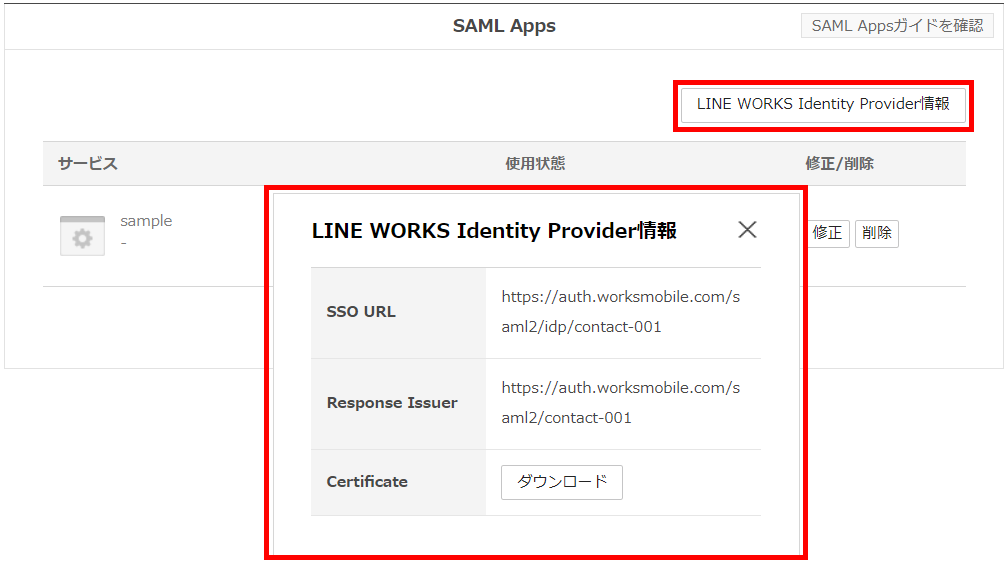
Task: Click the SAML Apps page title
Action: point(504,26)
